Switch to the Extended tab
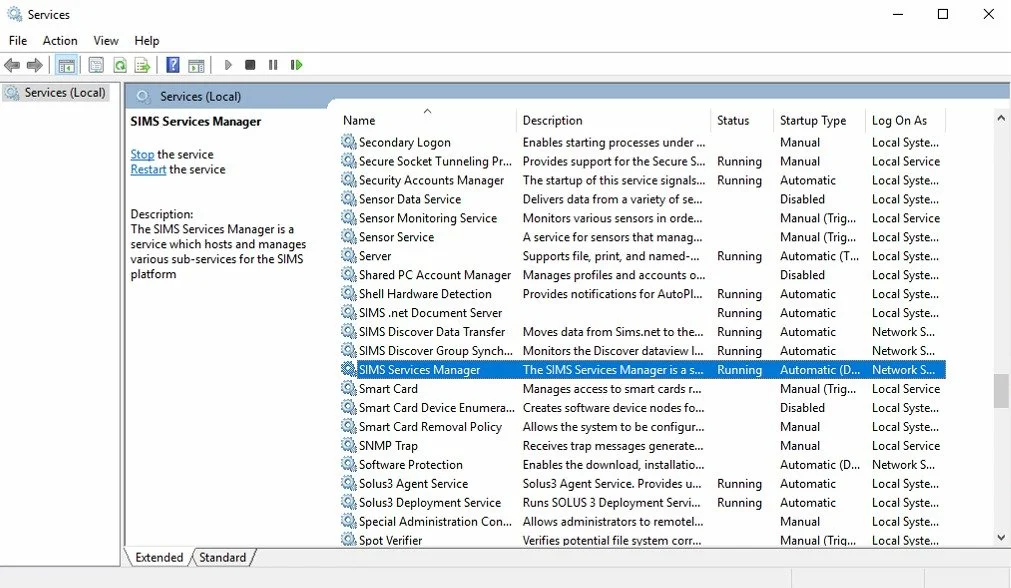1011x588 pixels. tap(159, 558)
